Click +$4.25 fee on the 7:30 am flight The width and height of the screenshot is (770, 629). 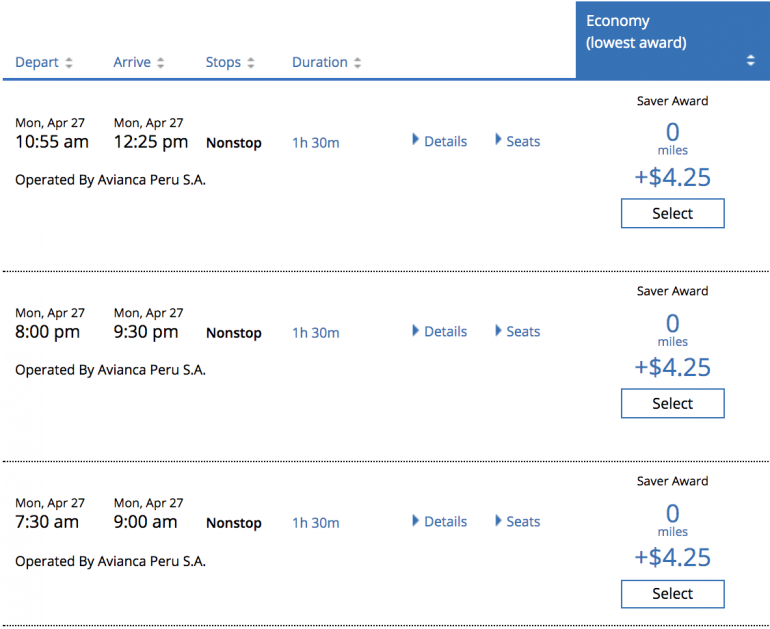coord(672,557)
